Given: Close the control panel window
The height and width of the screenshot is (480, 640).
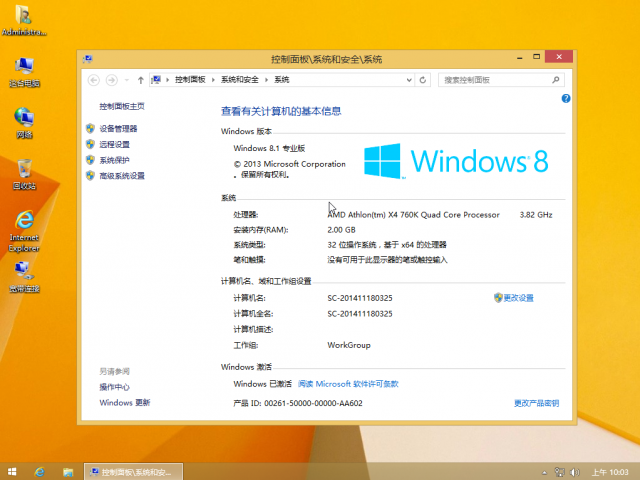Looking at the screenshot, I should click(559, 57).
